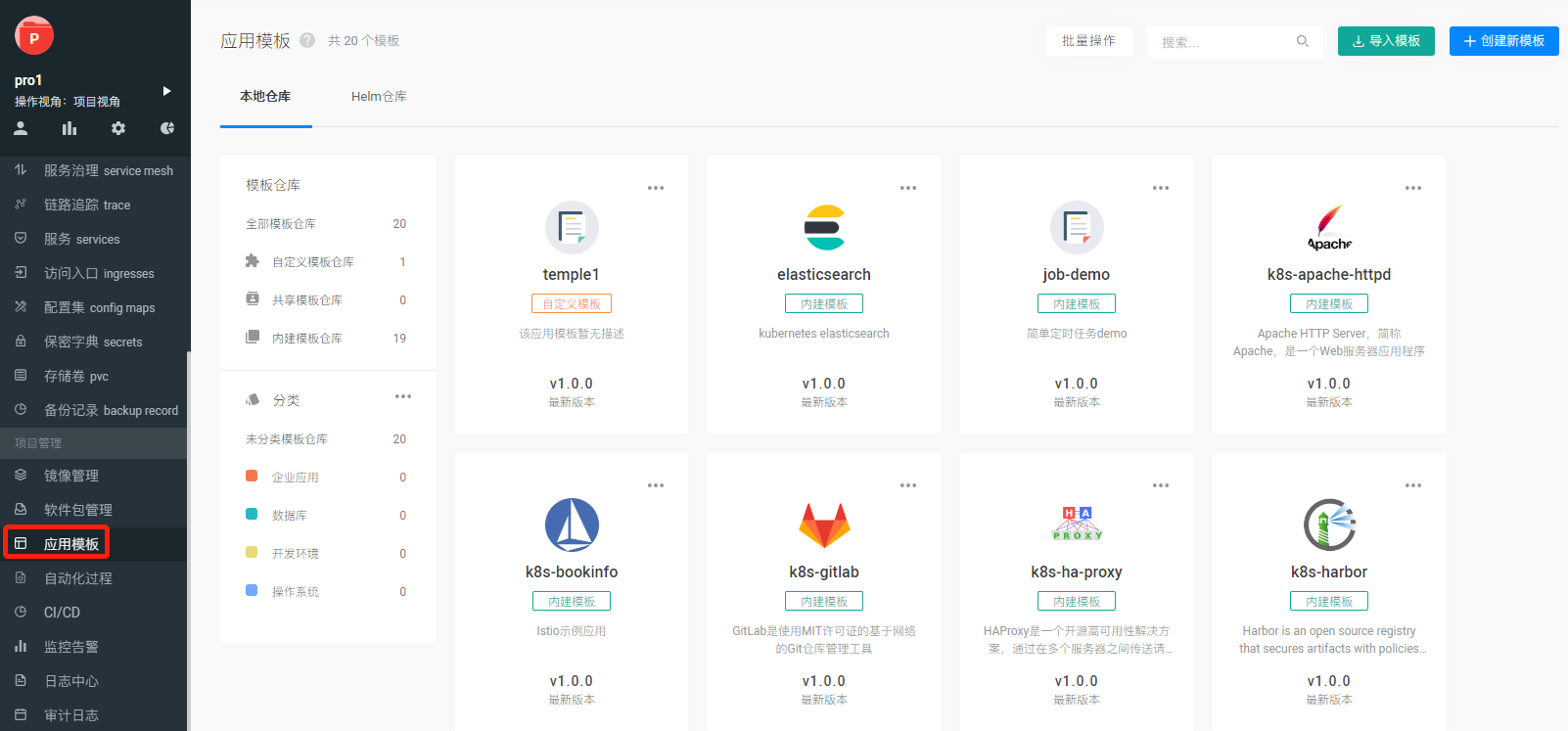
Task: Open more options for temple1 card
Action: click(x=656, y=188)
